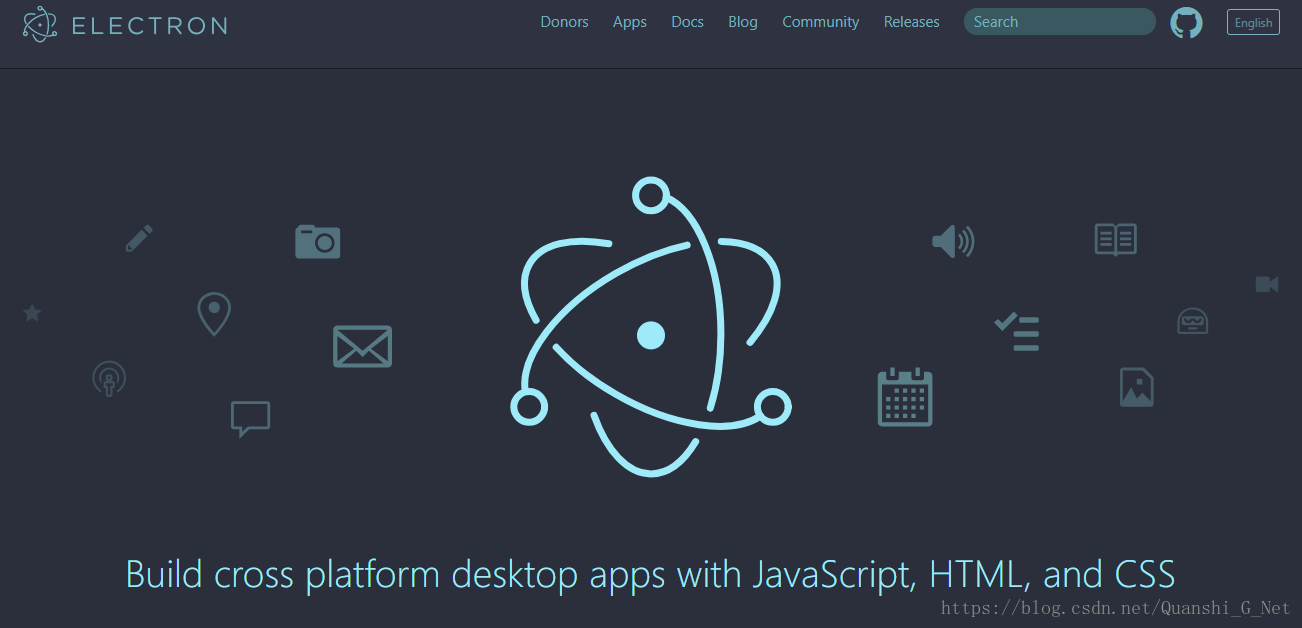Click the map location pin icon
The height and width of the screenshot is (628, 1302).
pyautogui.click(x=214, y=314)
